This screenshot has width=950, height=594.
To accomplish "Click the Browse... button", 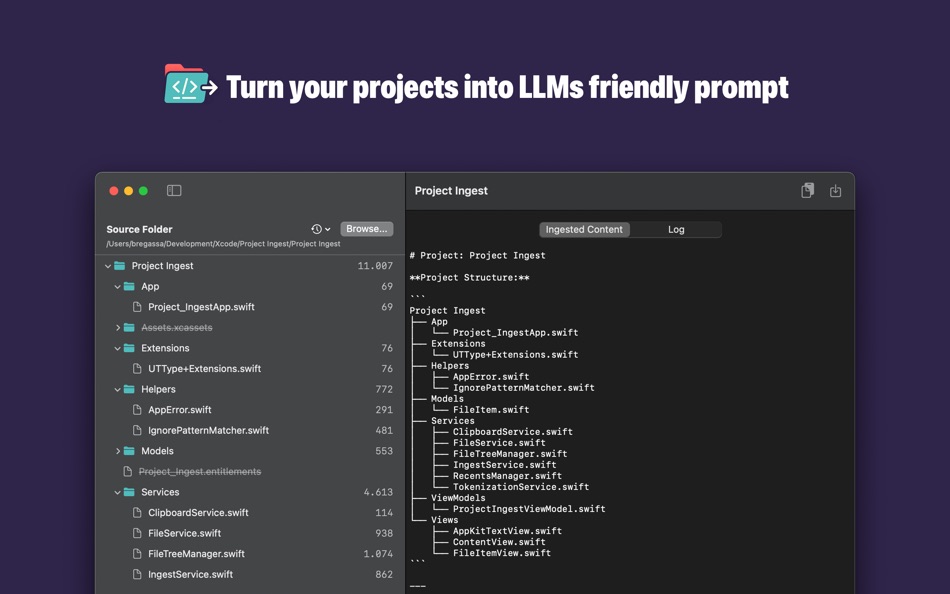I will tap(366, 228).
